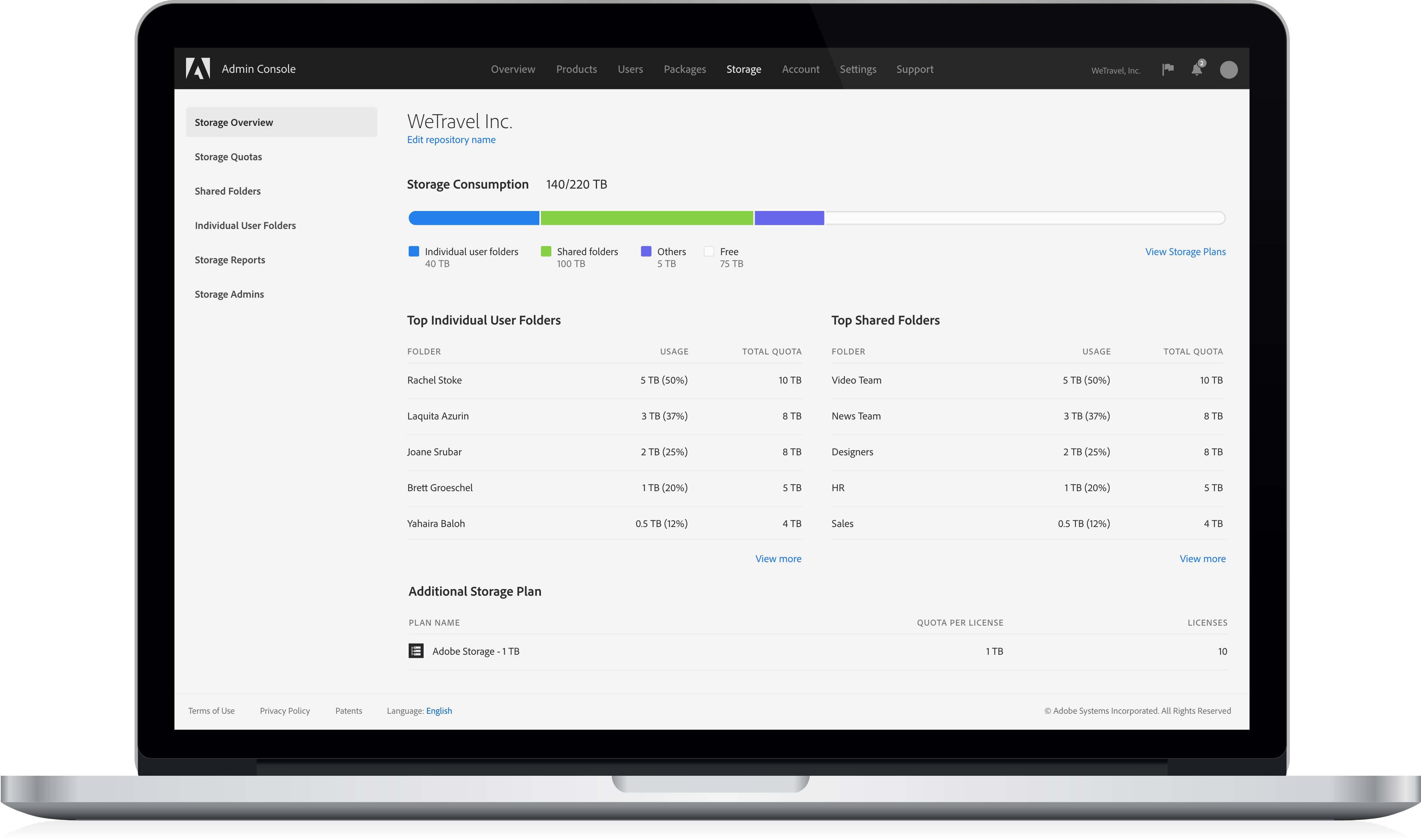Click the green segment of storage bar
Screen dimensions: 1421x840
(x=647, y=218)
